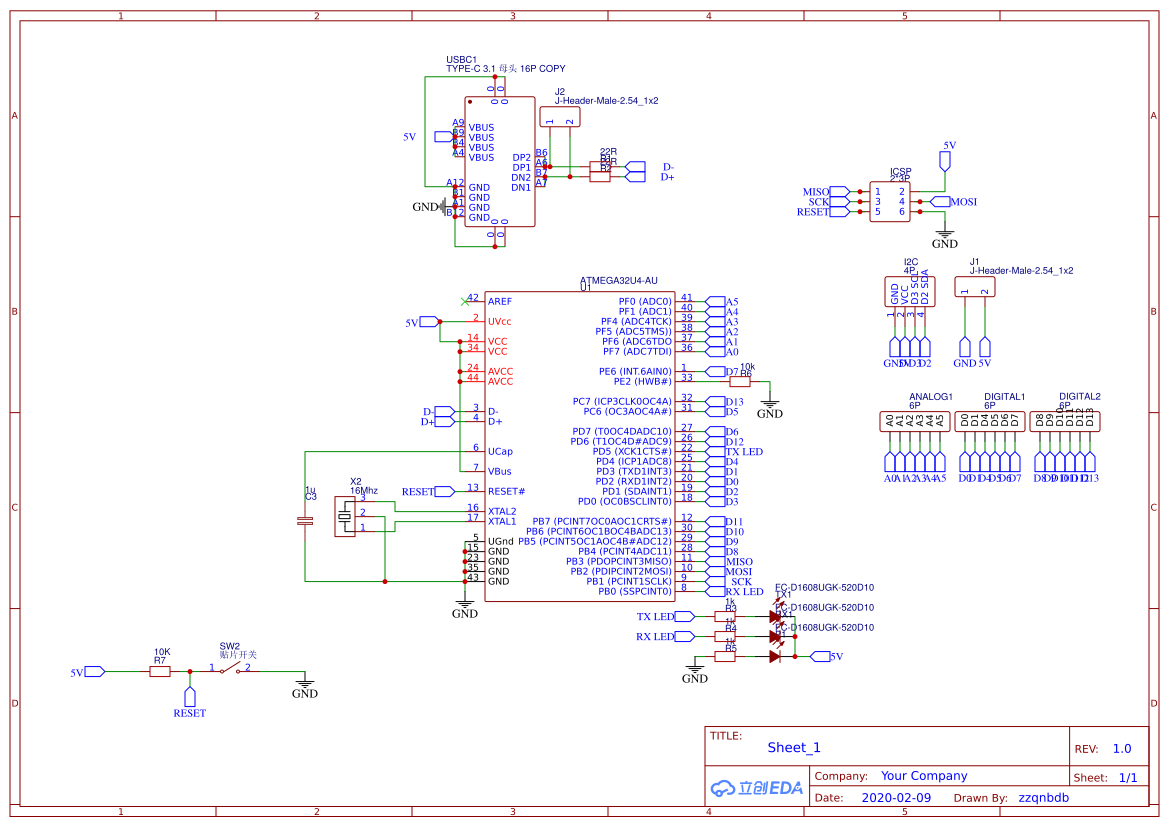1169x827 pixels.
Task: Click the sheet number 1/1
Action: 1128,778
